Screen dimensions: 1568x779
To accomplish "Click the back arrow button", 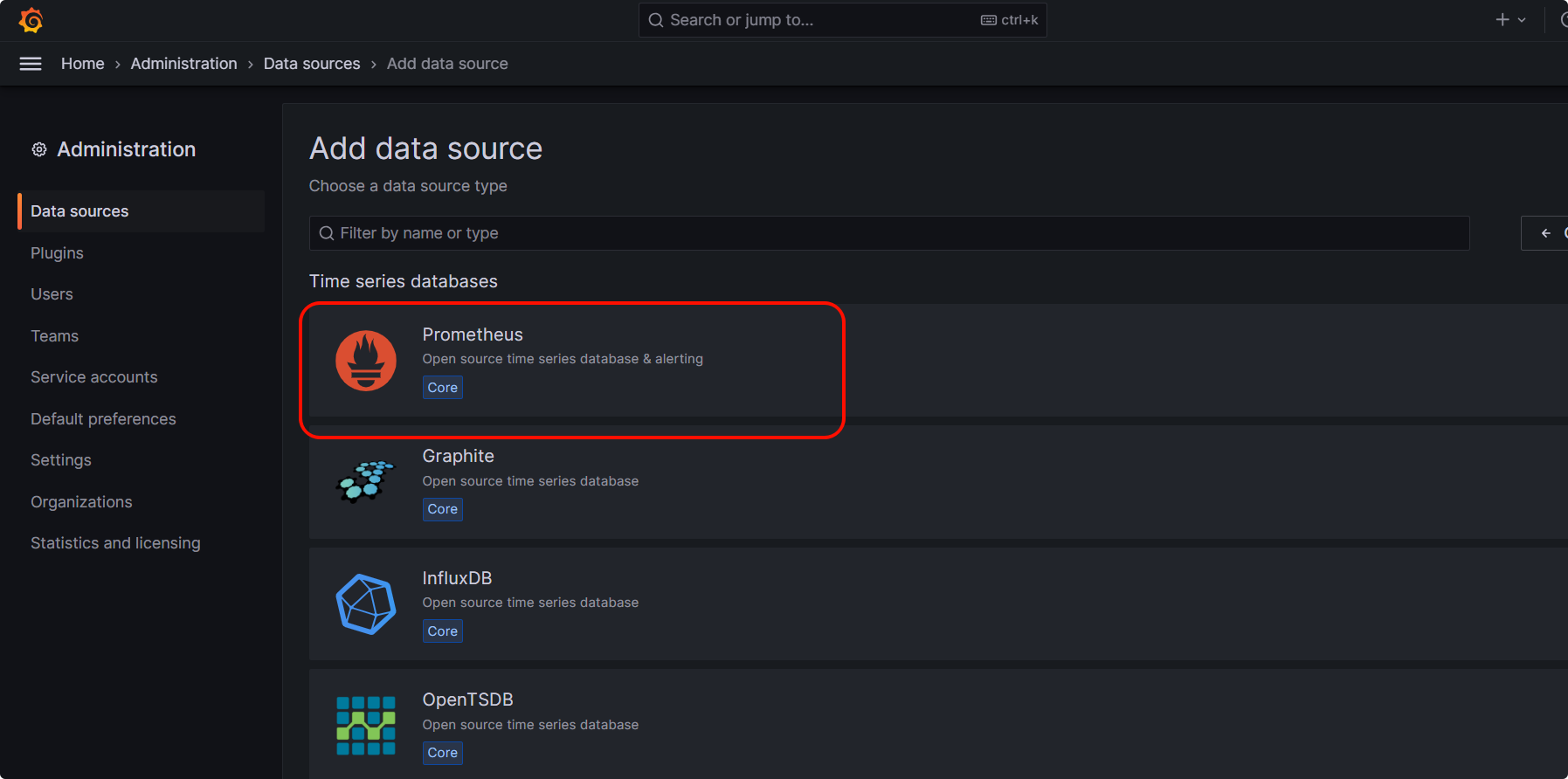I will point(1545,233).
